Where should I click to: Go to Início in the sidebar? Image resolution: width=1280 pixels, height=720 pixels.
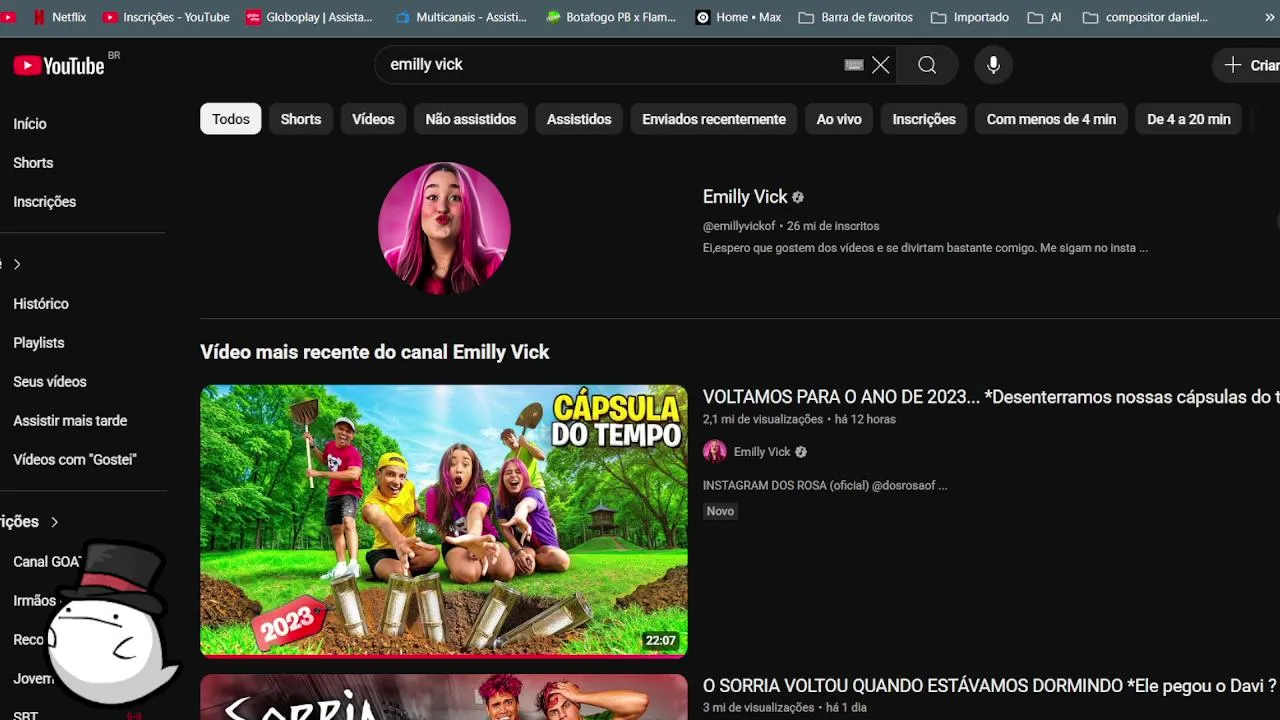click(30, 124)
